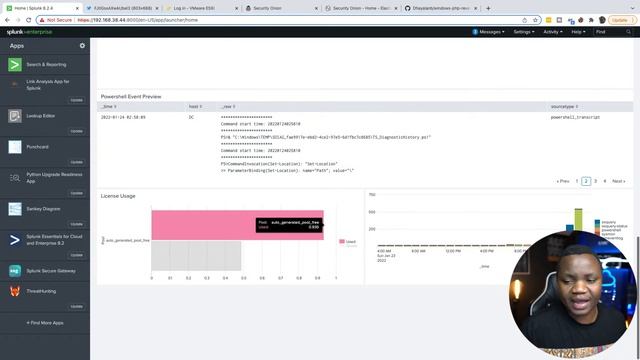This screenshot has height=360, width=640.
Task: Click the Apps settings gear icon
Action: 82,46
